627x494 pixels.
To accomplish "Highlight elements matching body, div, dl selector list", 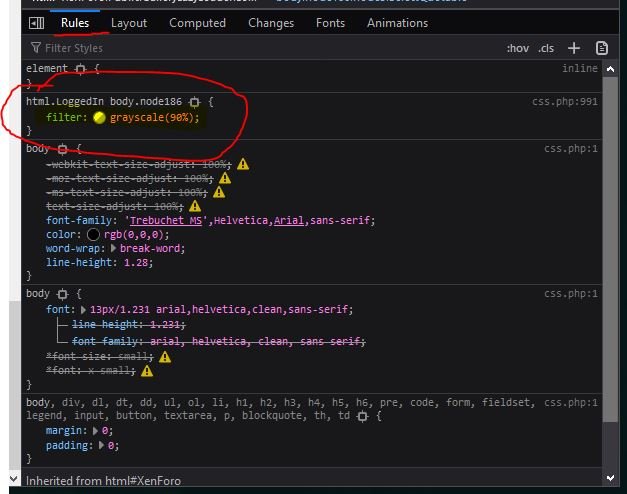I will pyautogui.click(x=362, y=416).
